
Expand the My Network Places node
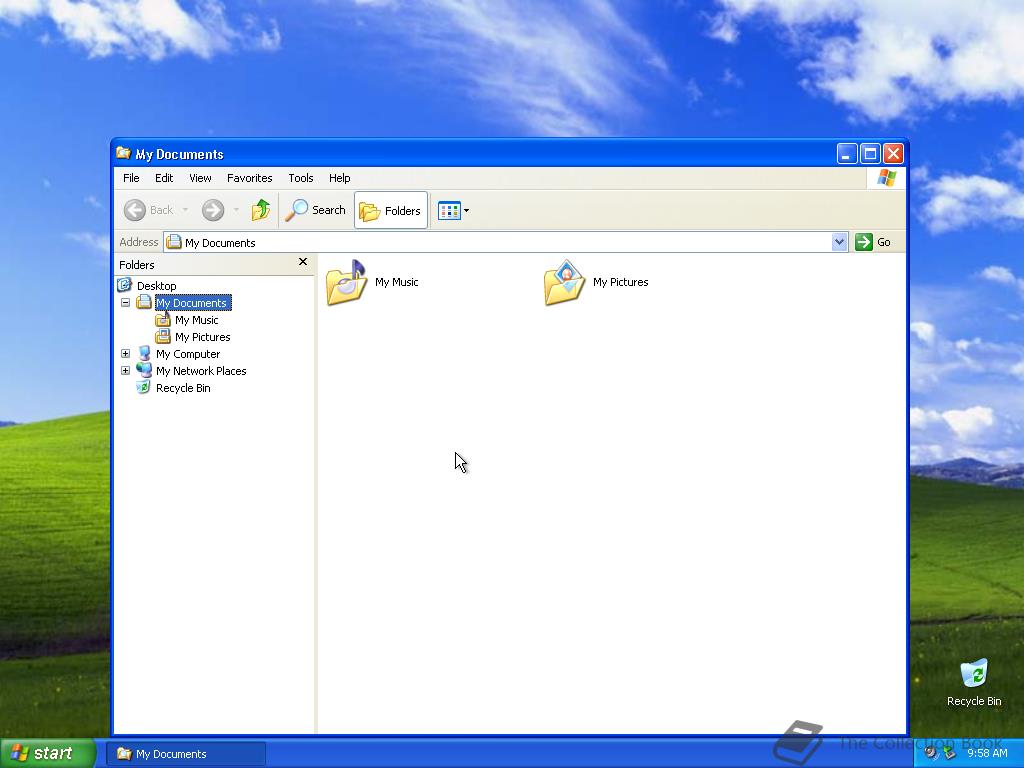125,371
